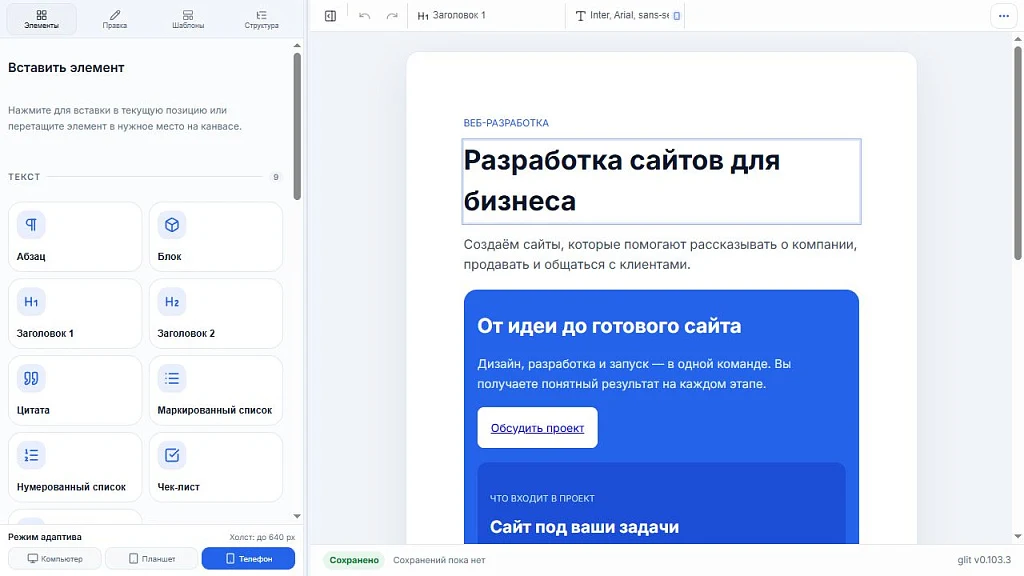Insert a Заголовок 1 element
1024x576 pixels.
point(75,313)
